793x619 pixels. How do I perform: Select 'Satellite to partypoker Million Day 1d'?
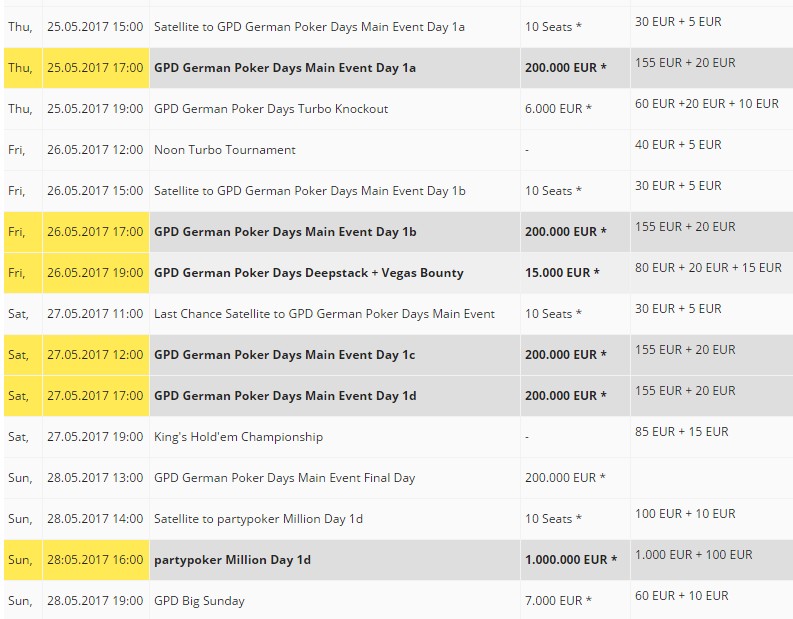click(258, 518)
